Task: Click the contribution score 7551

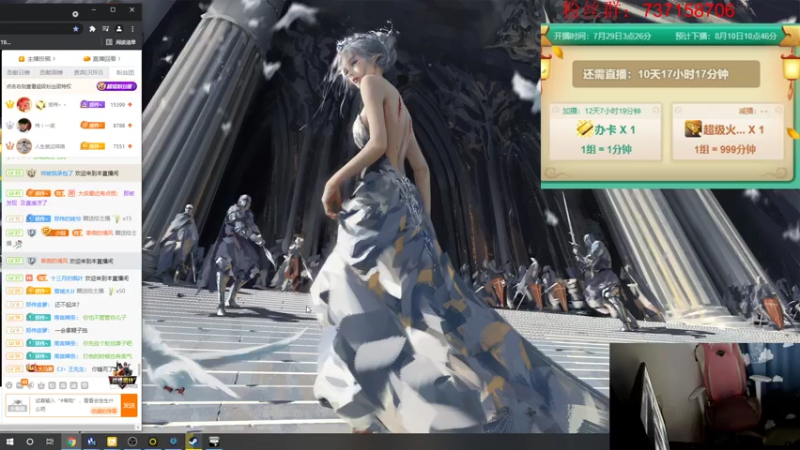Action: click(x=119, y=146)
